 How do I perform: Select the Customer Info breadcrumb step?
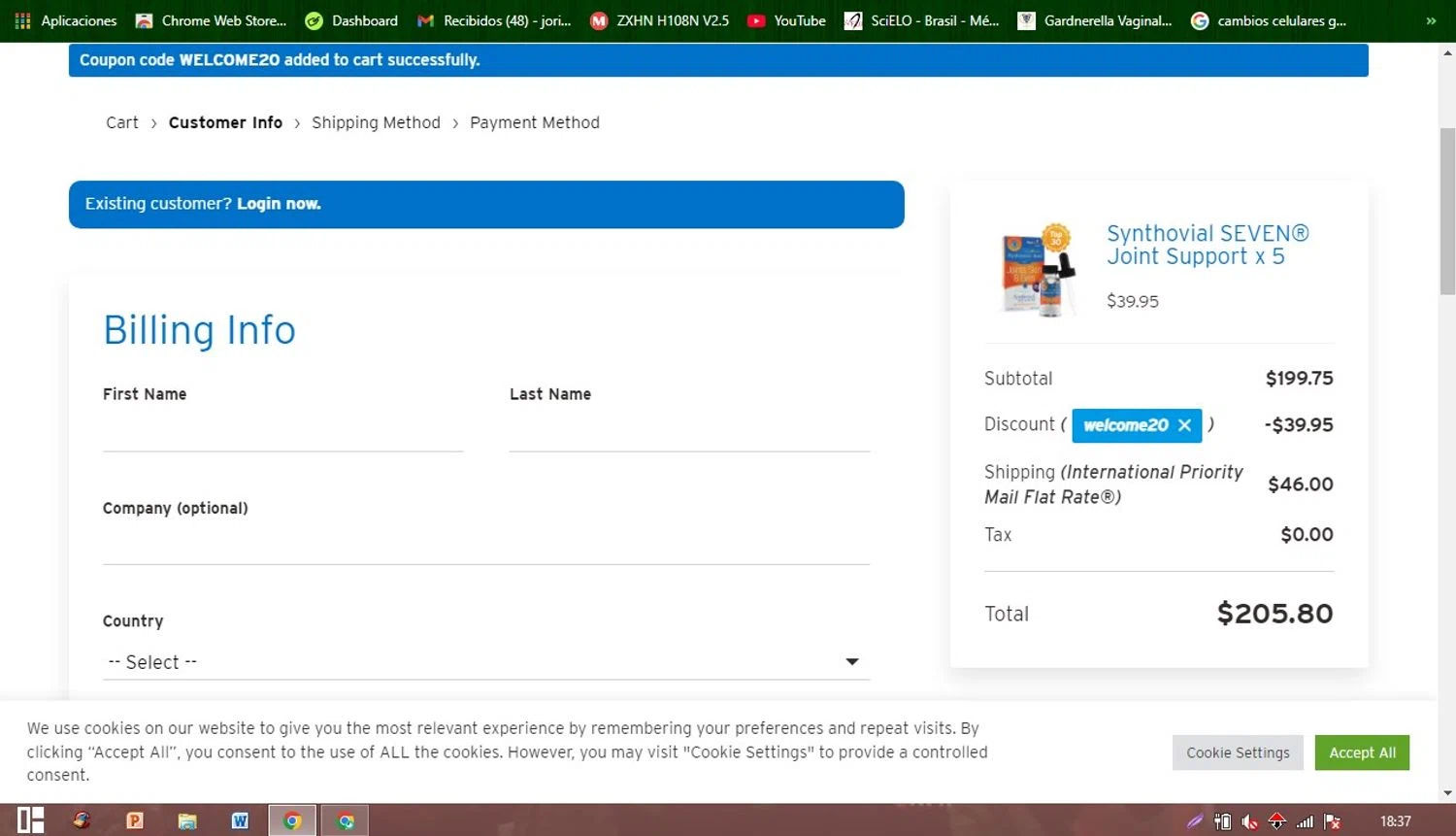click(225, 122)
